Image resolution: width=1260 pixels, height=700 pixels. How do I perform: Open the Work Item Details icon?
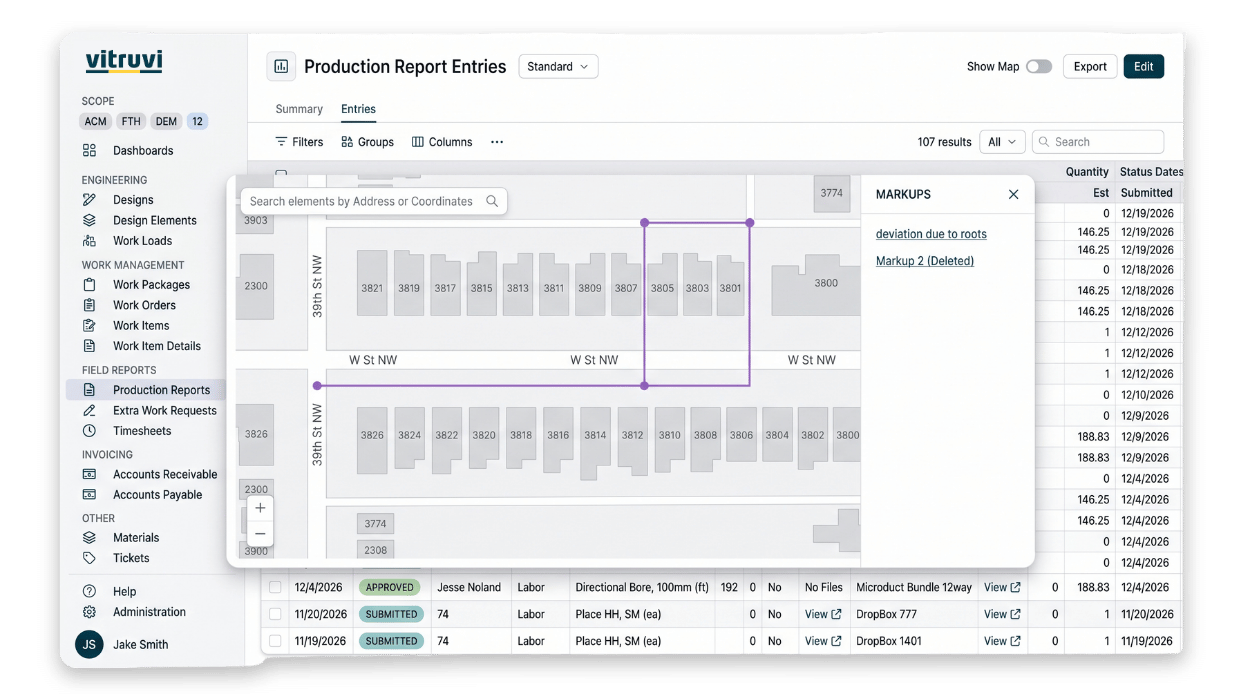tap(90, 346)
